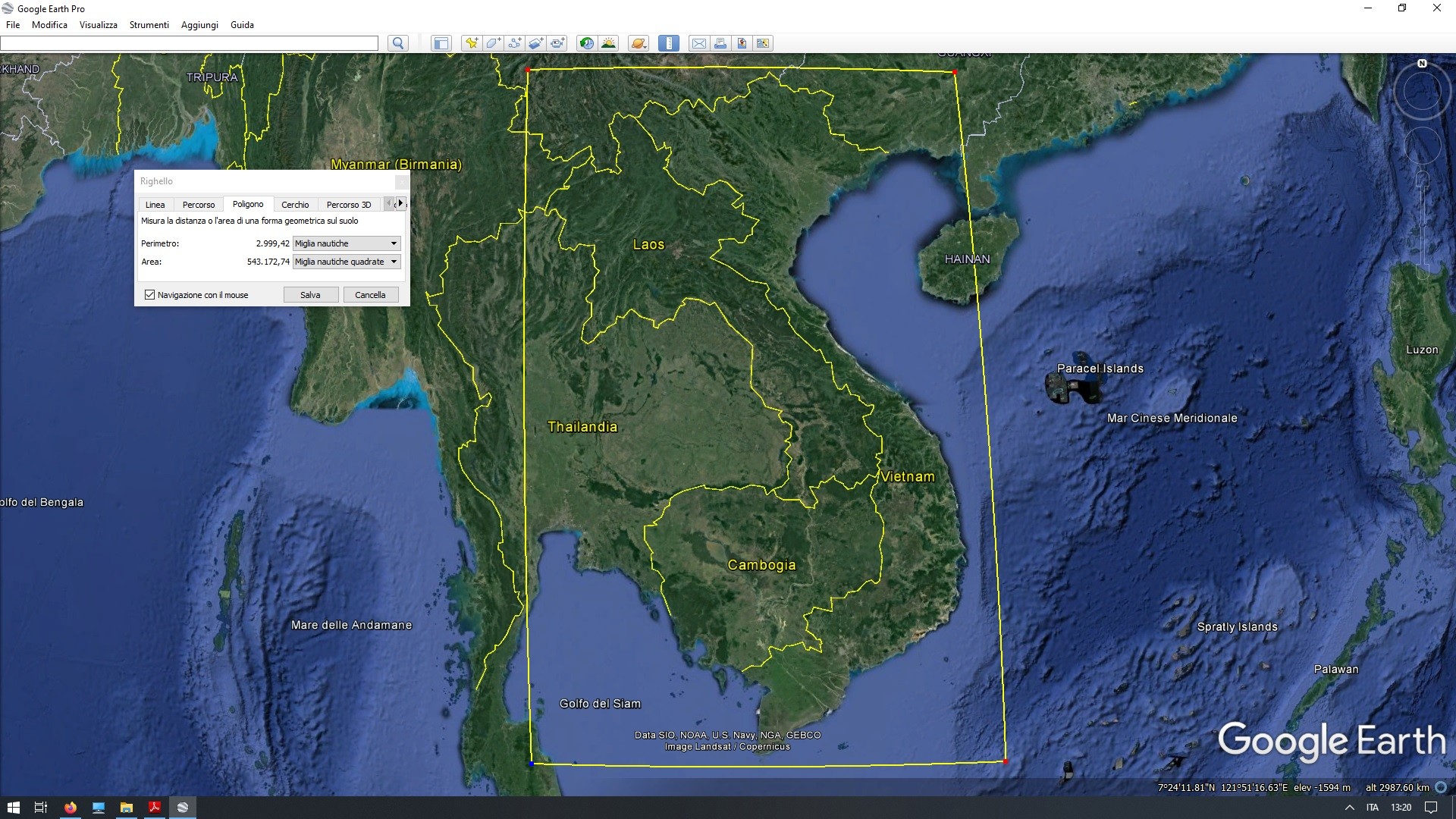Record a tour with the camera icon
Screen dimensions: 1456x819
(x=557, y=43)
